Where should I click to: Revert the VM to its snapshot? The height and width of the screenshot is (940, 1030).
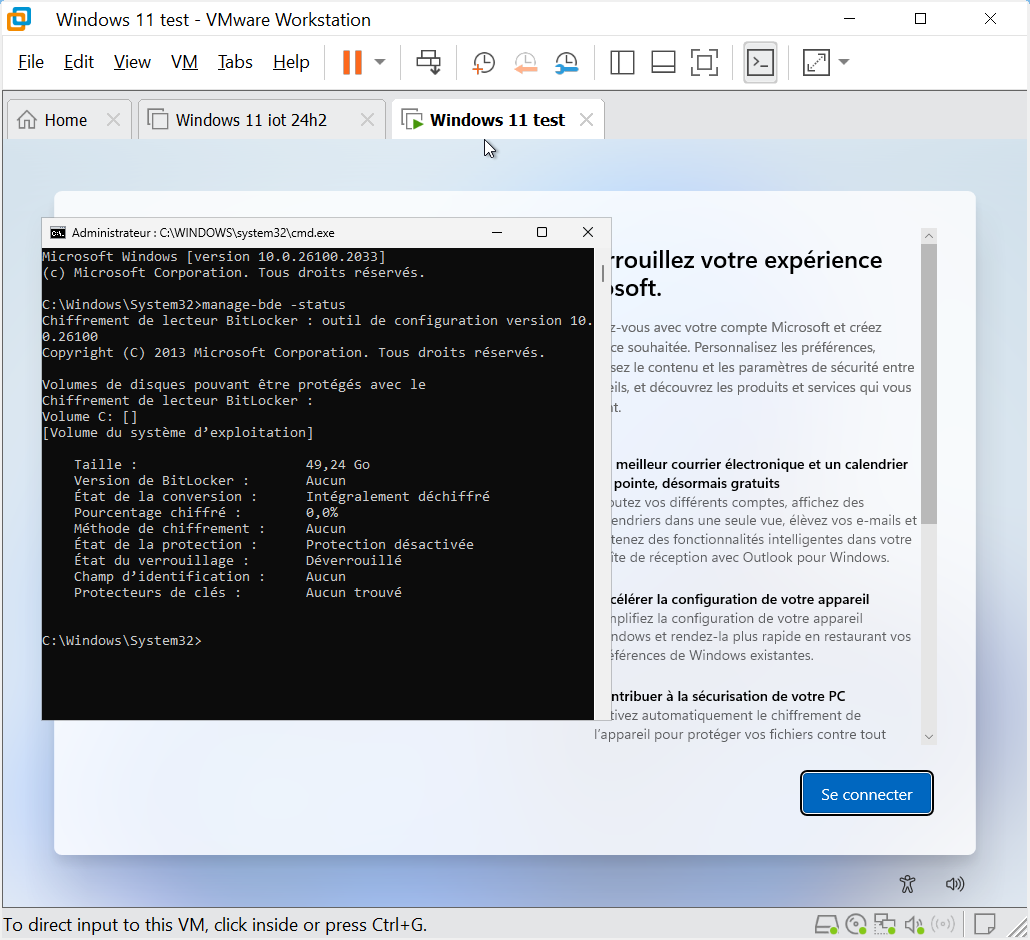coord(526,63)
